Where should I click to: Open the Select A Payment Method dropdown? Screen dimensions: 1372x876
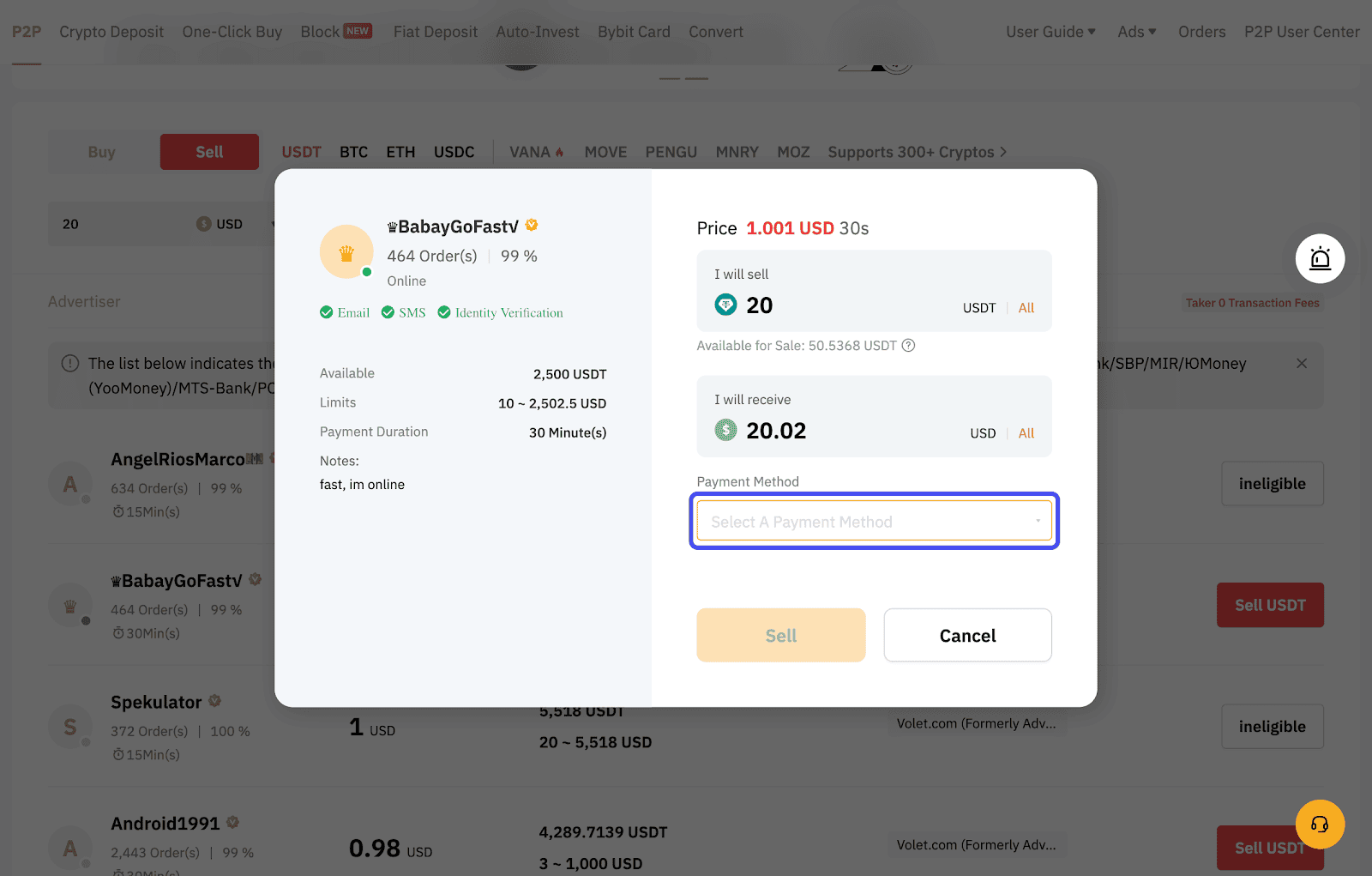tap(873, 521)
